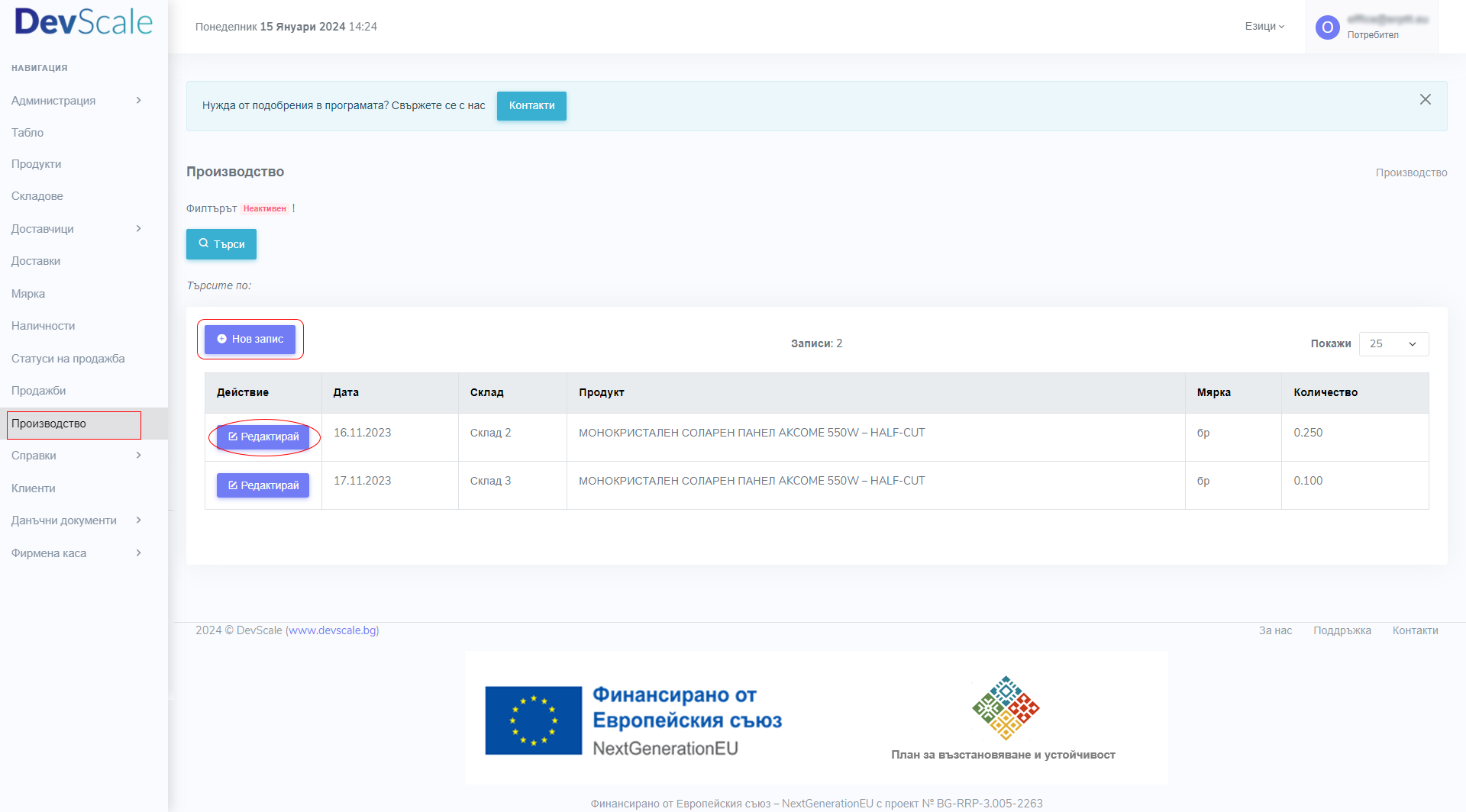This screenshot has width=1466, height=812.
Task: Click Поддръжка footer link
Action: (1342, 630)
